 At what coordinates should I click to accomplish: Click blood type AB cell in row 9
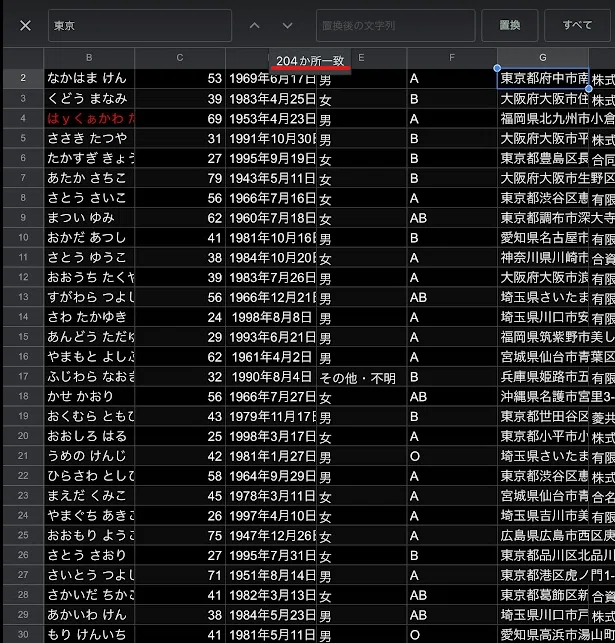pyautogui.click(x=452, y=218)
